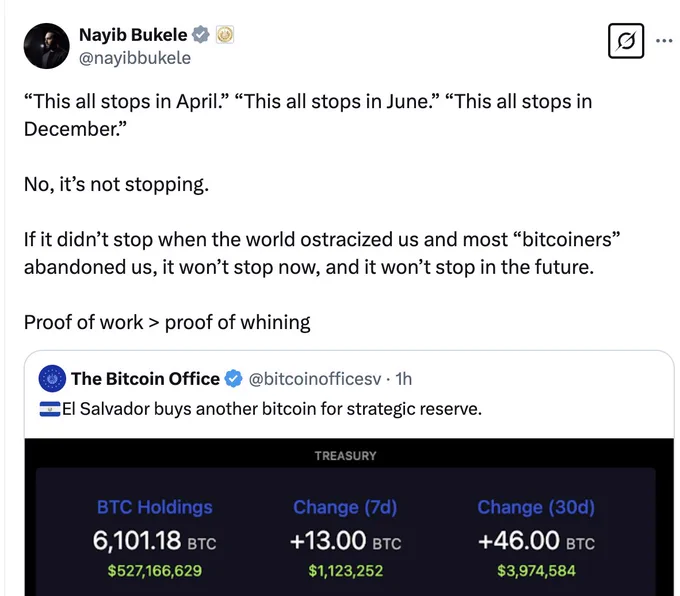This screenshot has height=596, width=680.
Task: Click The Bitcoin Office verified checkmark
Action: (x=233, y=379)
